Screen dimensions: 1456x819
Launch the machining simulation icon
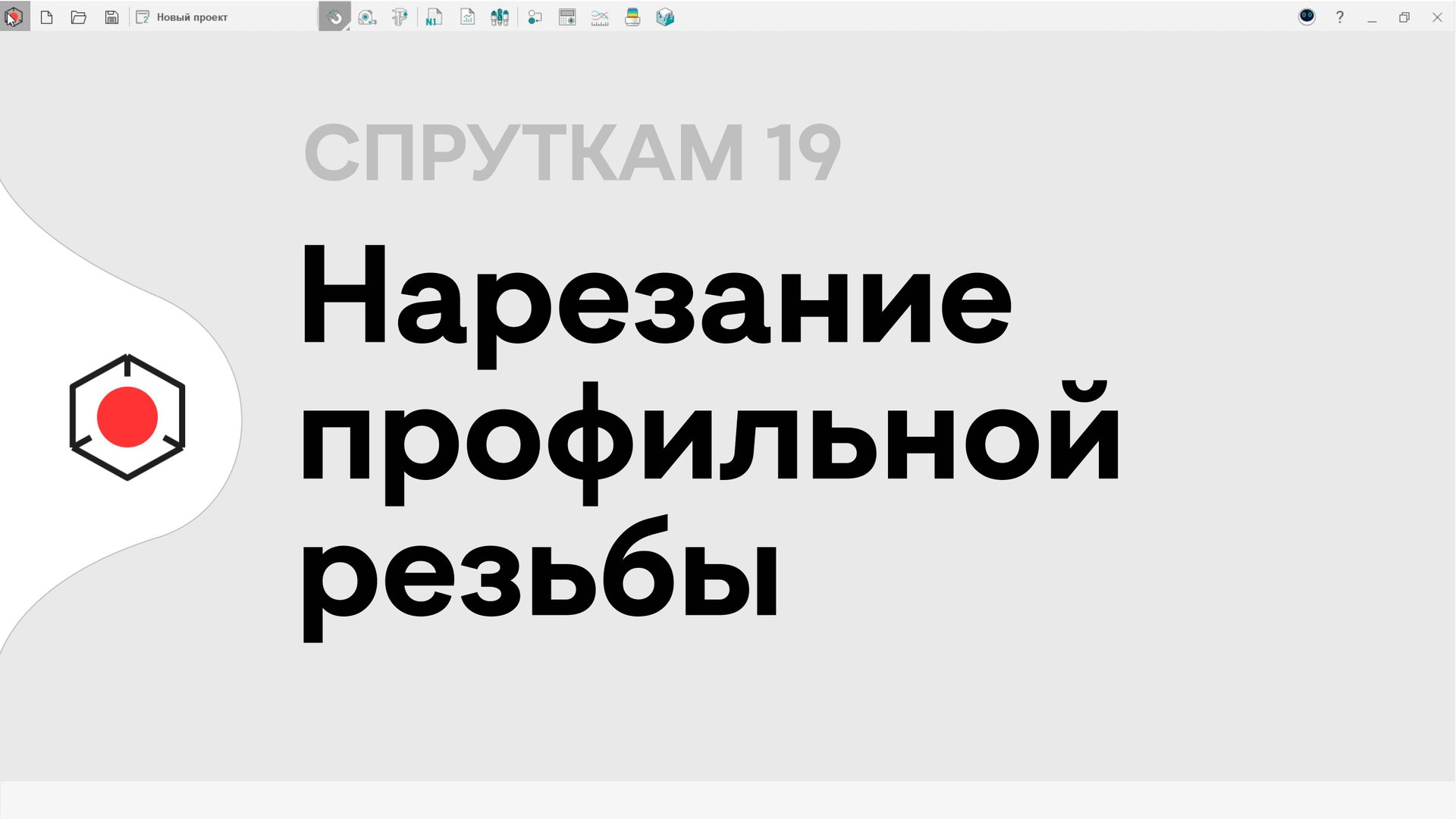pyautogui.click(x=665, y=17)
